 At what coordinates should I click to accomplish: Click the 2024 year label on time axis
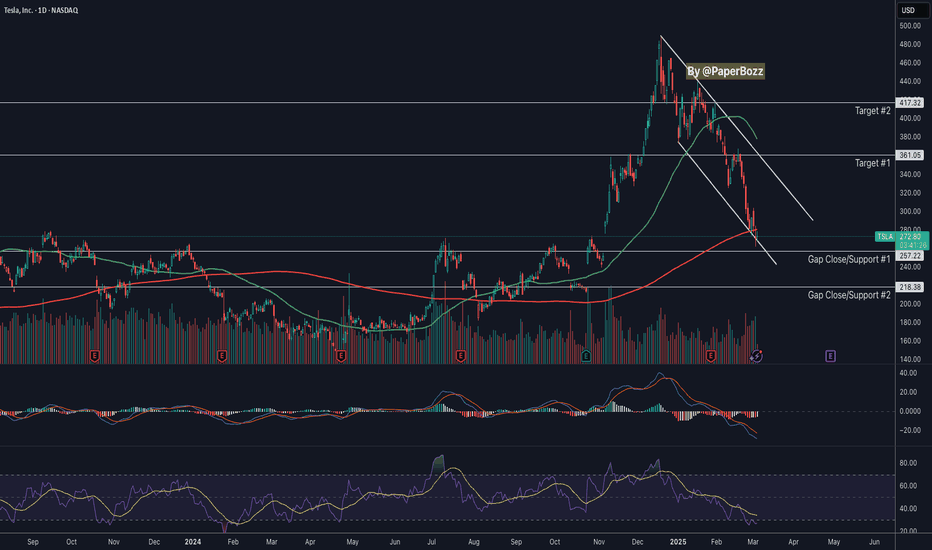[193, 542]
